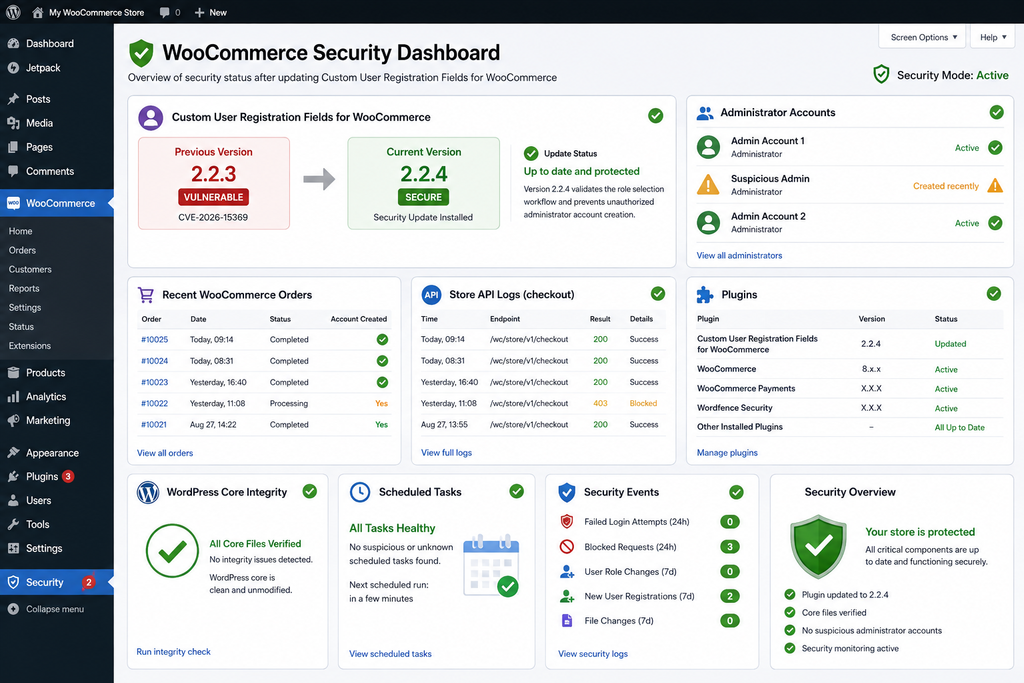Click the green shield beside the dashboard title
Screen dimensions: 1024x683
click(x=141, y=53)
